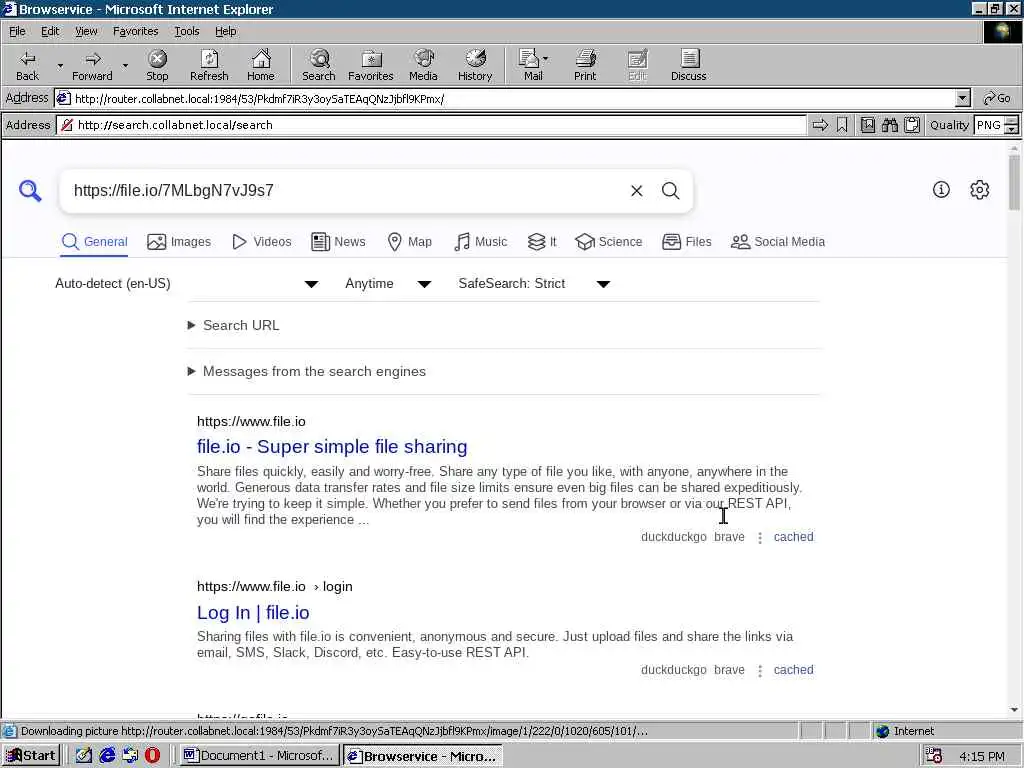
Task: Click the Browservice inner address field
Action: tap(432, 125)
